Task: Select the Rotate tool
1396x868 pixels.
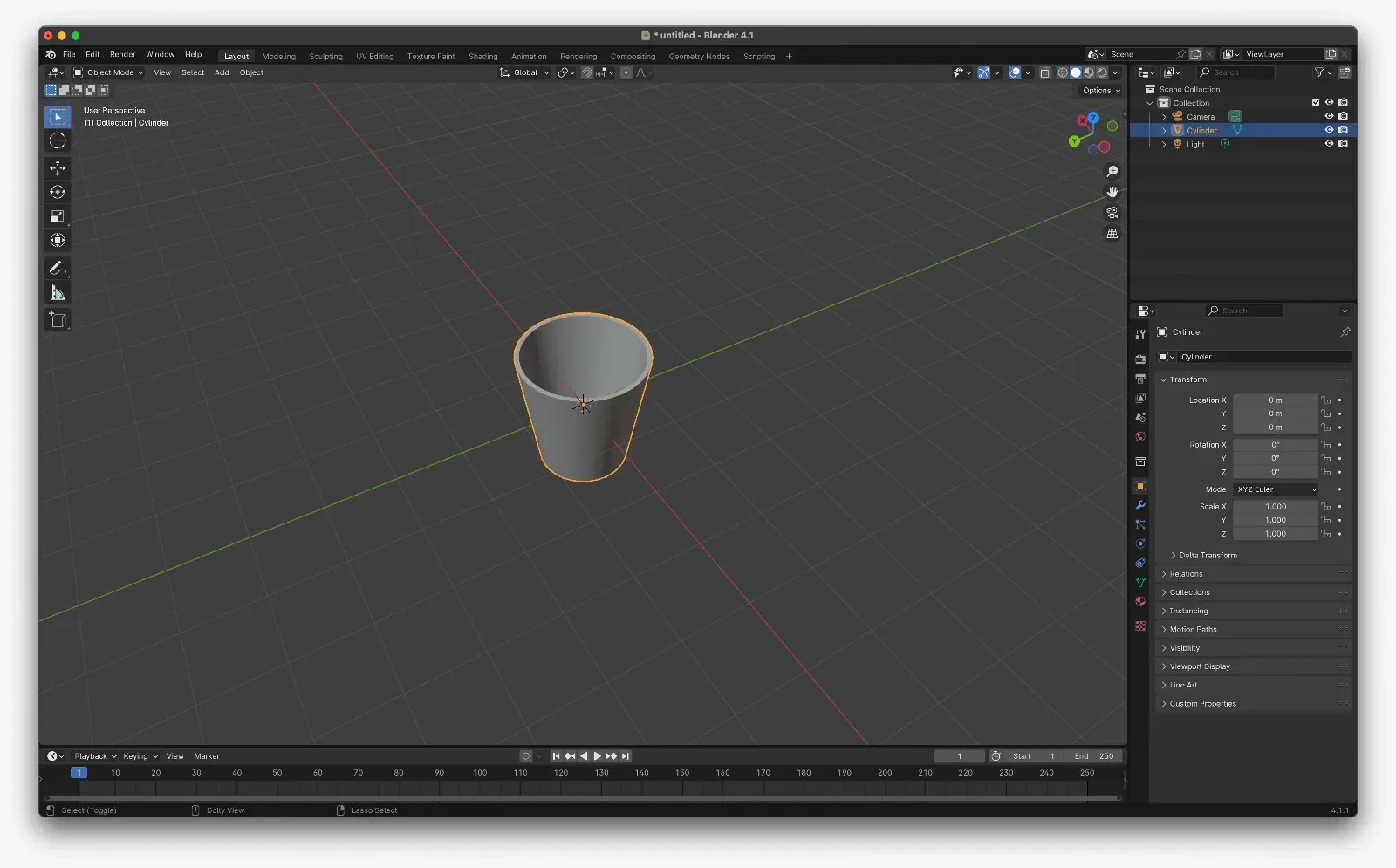Action: point(58,192)
